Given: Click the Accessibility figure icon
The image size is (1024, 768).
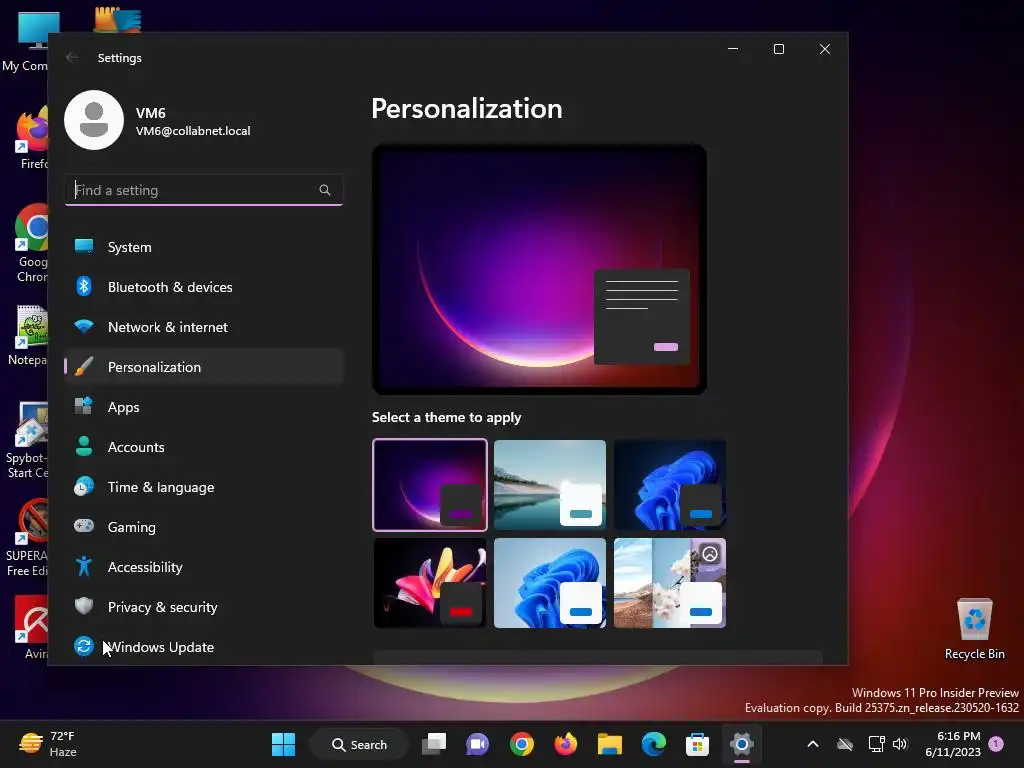Looking at the screenshot, I should (x=84, y=566).
